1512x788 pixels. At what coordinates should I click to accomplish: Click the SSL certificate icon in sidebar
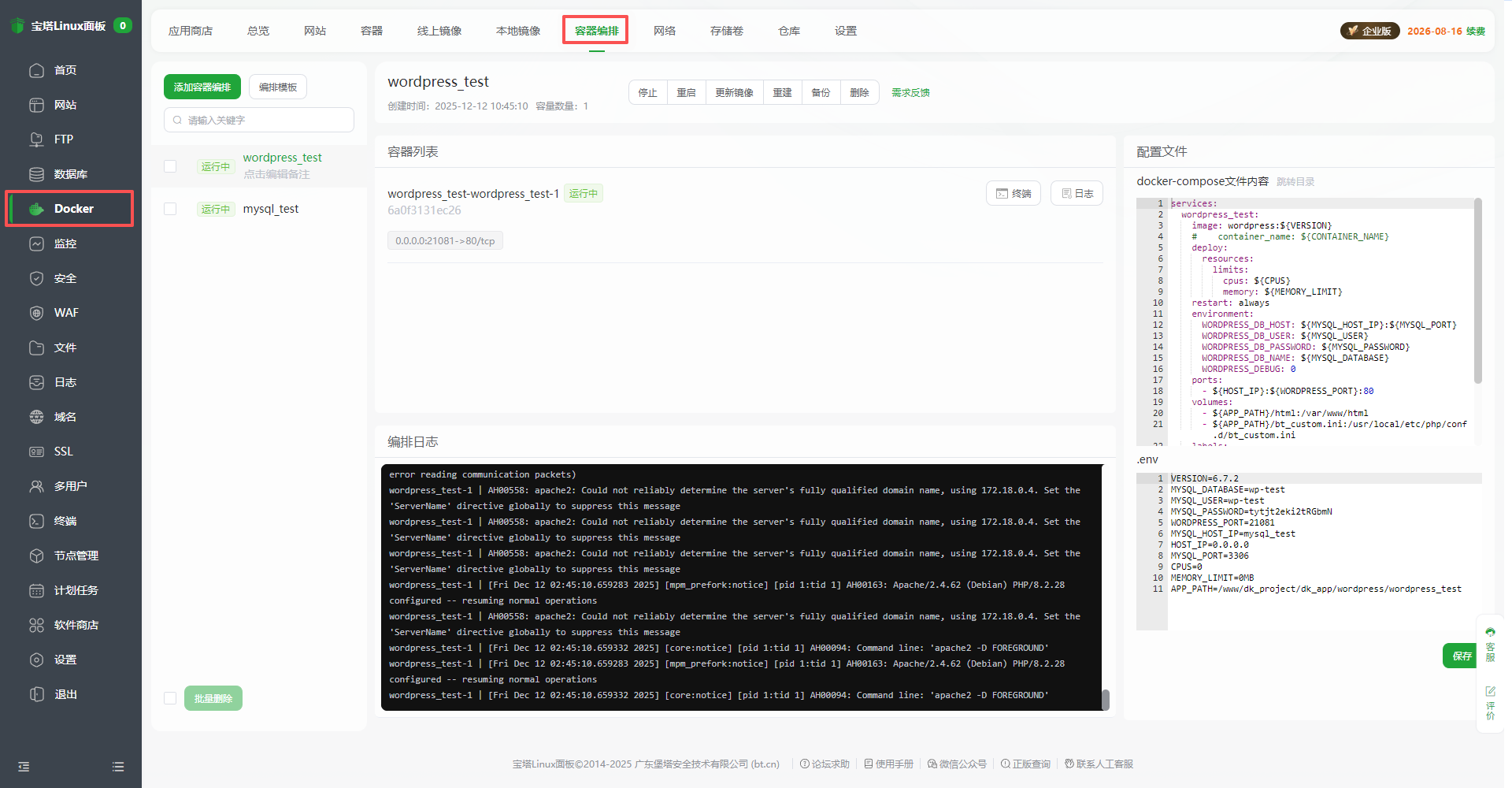(36, 452)
